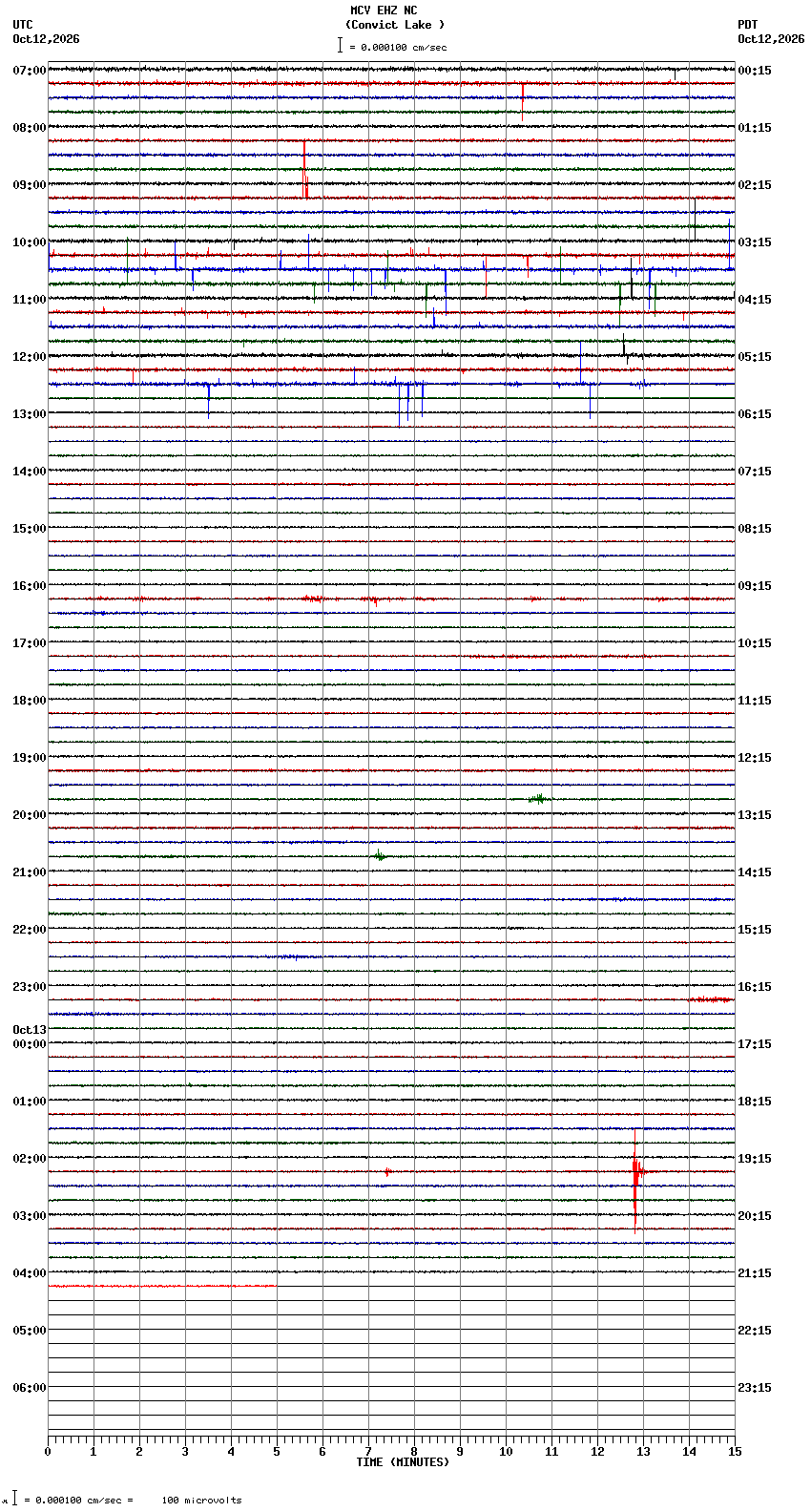
Task: Select the 'Oct12,2026' date beneath PDT
Action: (x=771, y=39)
